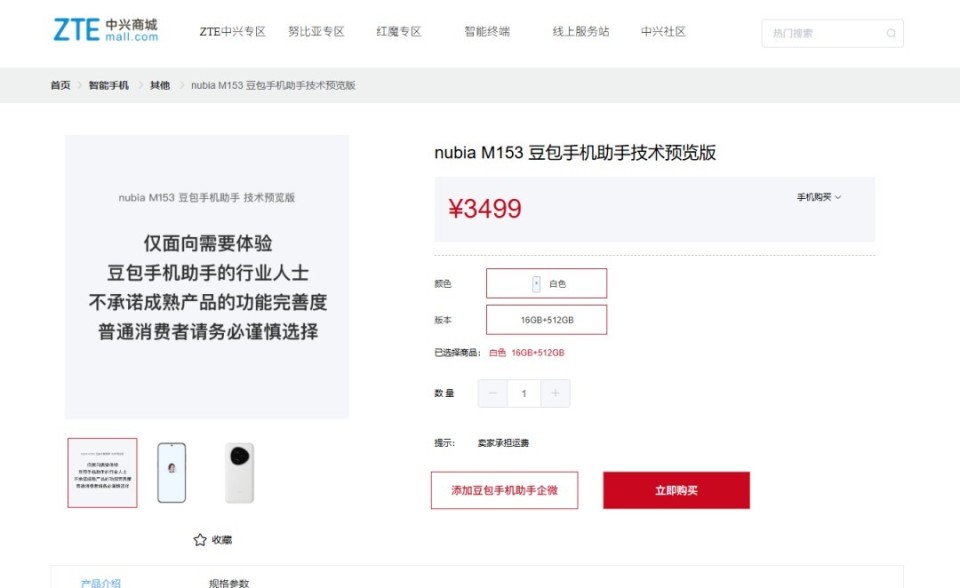
Task: Click the search magnifier icon
Action: tap(890, 33)
